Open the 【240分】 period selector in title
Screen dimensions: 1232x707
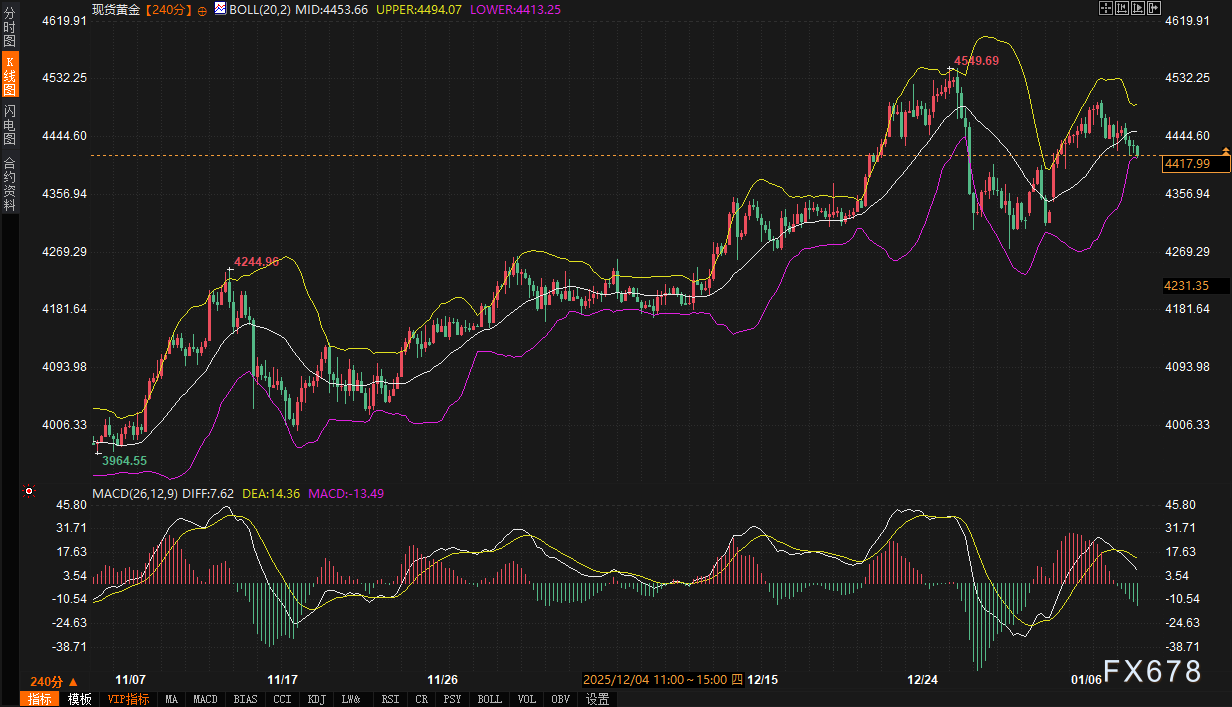click(x=169, y=9)
